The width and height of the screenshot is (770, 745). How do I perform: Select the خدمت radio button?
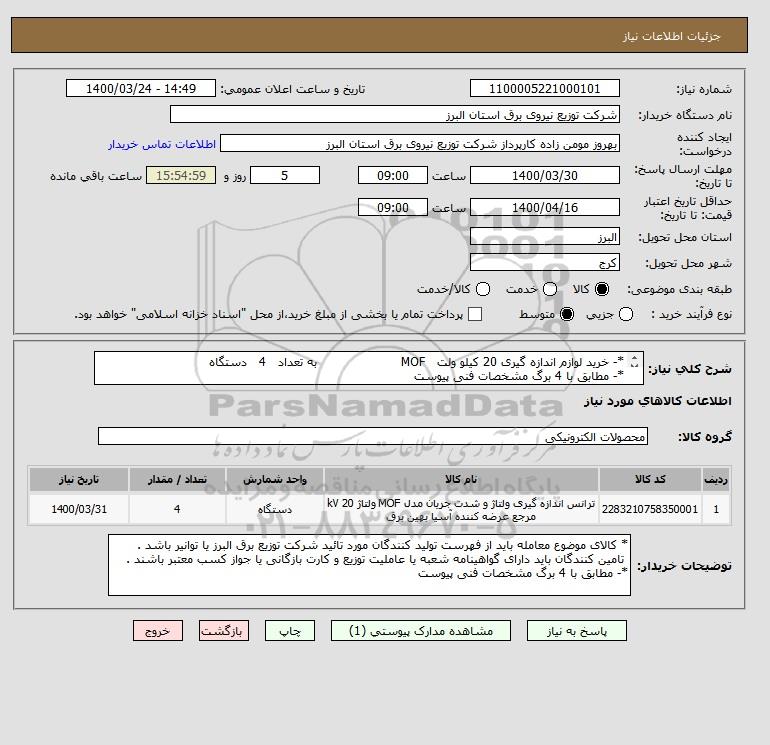[x=550, y=289]
